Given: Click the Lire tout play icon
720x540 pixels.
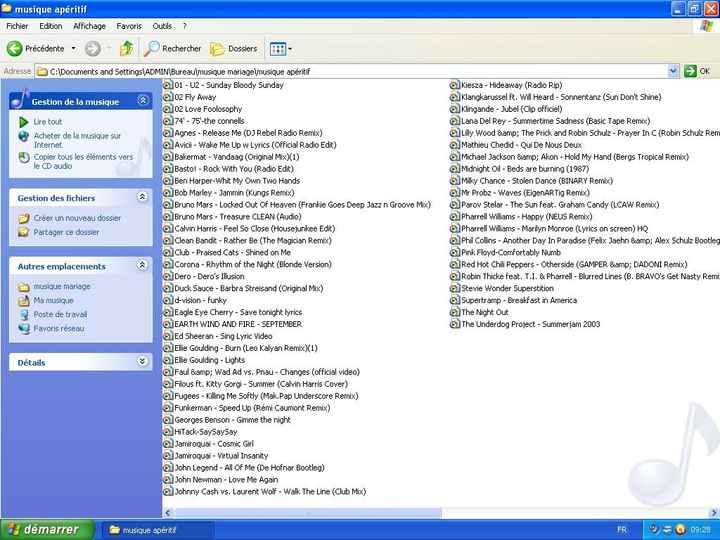Looking at the screenshot, I should tap(23, 122).
